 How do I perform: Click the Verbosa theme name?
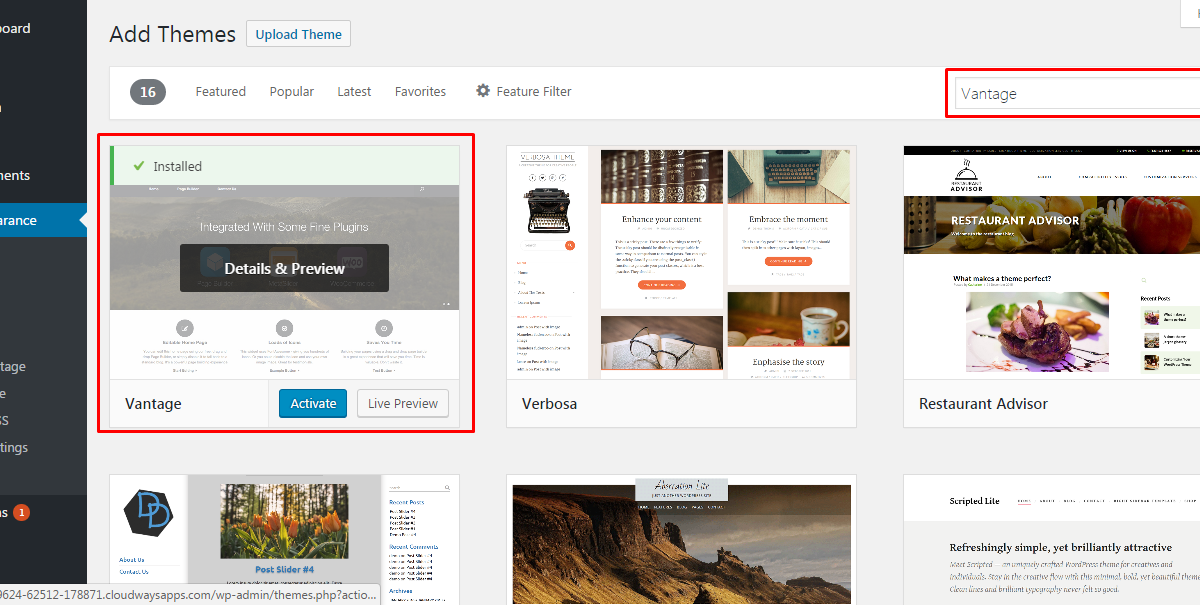point(549,404)
